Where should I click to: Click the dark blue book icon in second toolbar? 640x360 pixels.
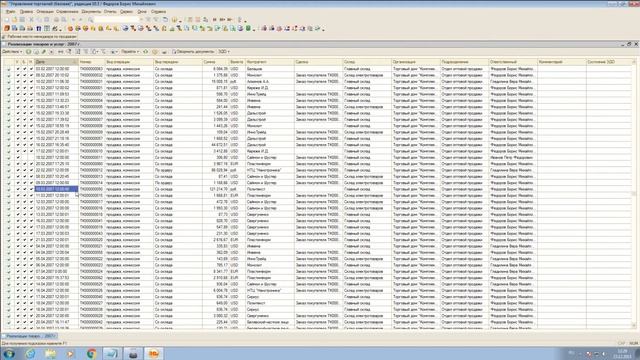(x=39, y=29)
